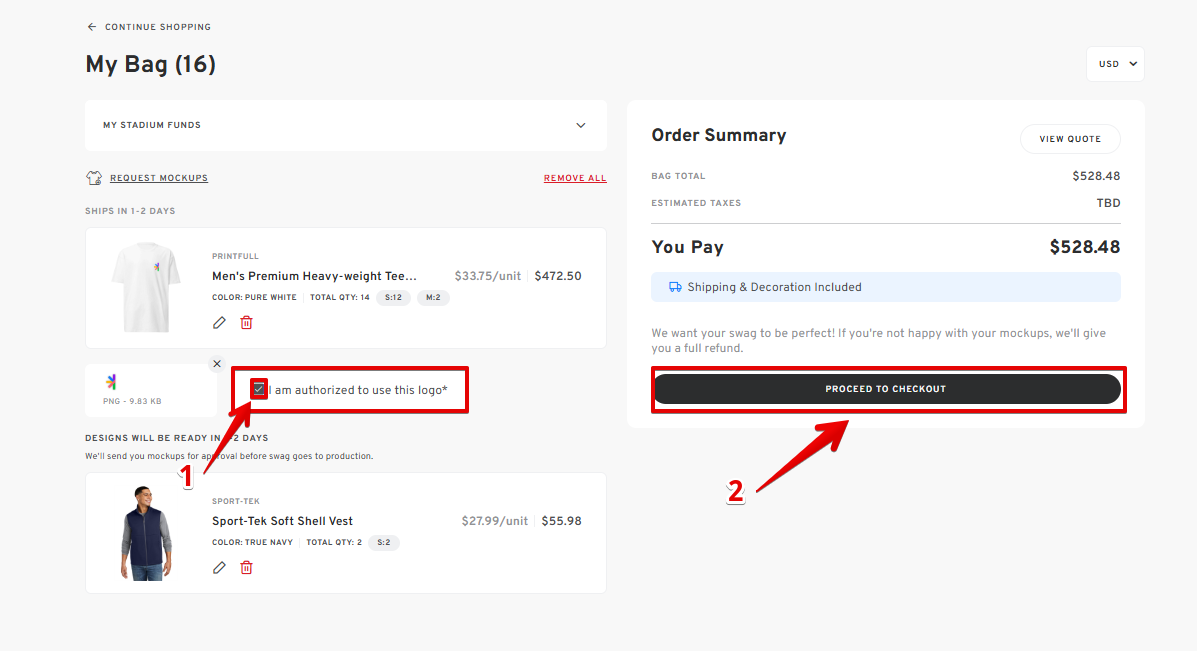
Task: Edit the Men's Premium Heavy-weight Tee item
Action: coord(219,323)
